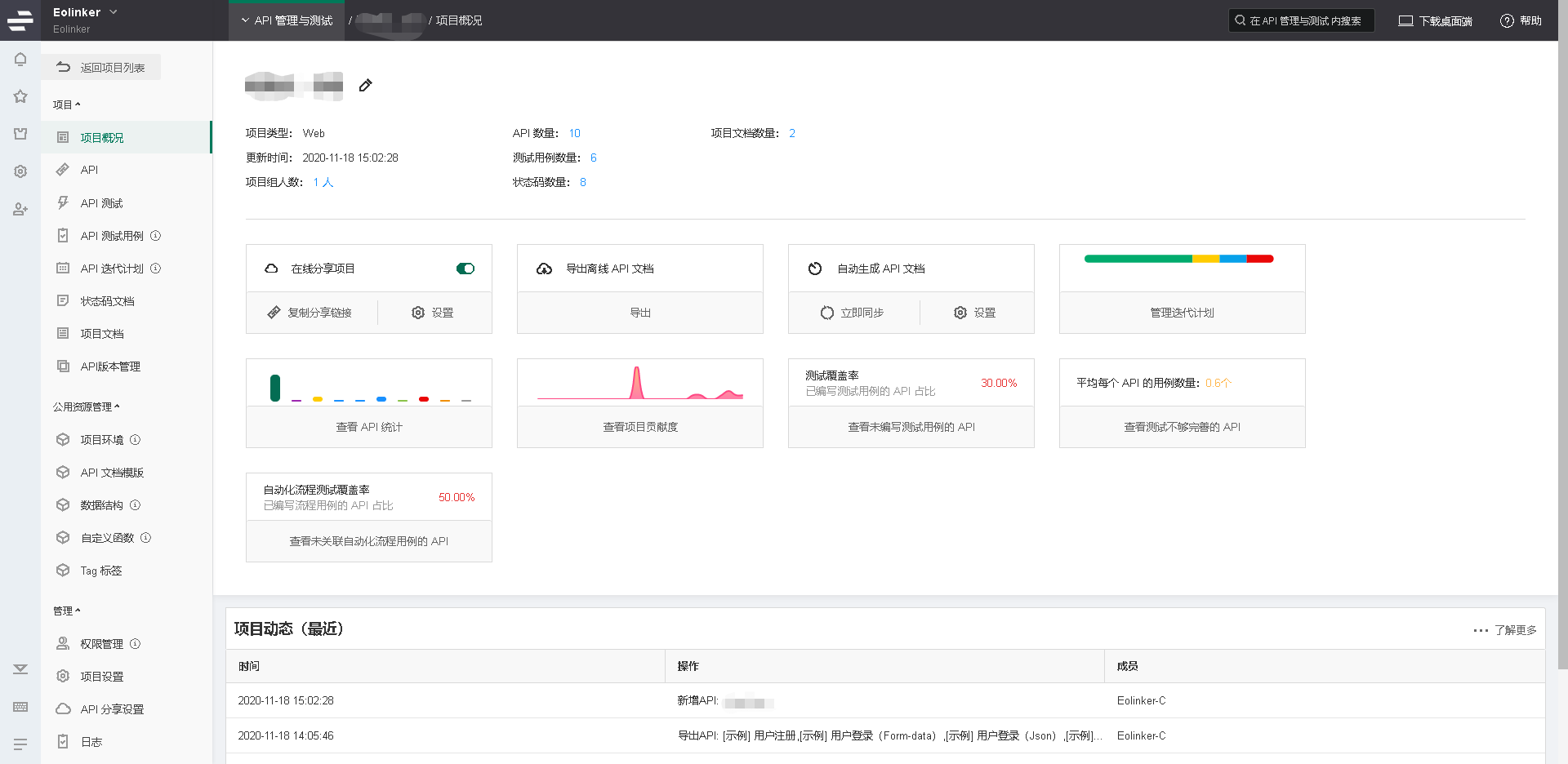1568x764 pixels.
Task: Click the notification bell in left rail
Action: point(20,60)
